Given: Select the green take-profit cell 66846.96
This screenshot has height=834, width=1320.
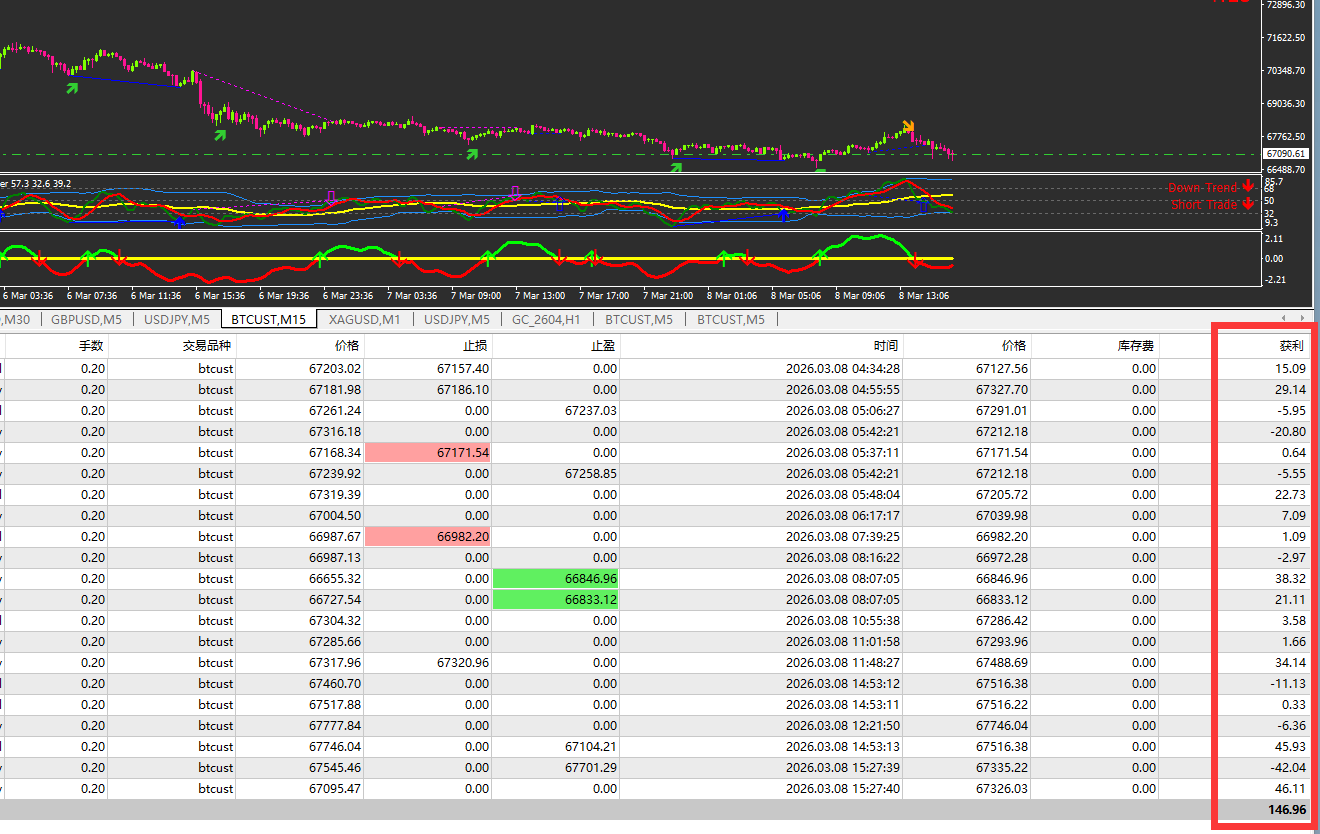Looking at the screenshot, I should (x=556, y=578).
